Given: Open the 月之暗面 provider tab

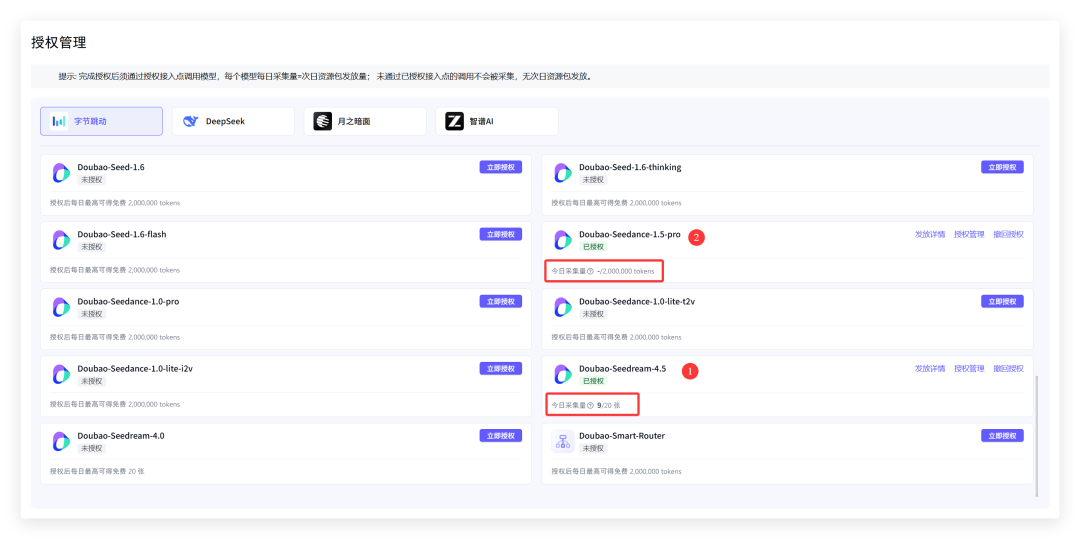Looking at the screenshot, I should point(365,121).
